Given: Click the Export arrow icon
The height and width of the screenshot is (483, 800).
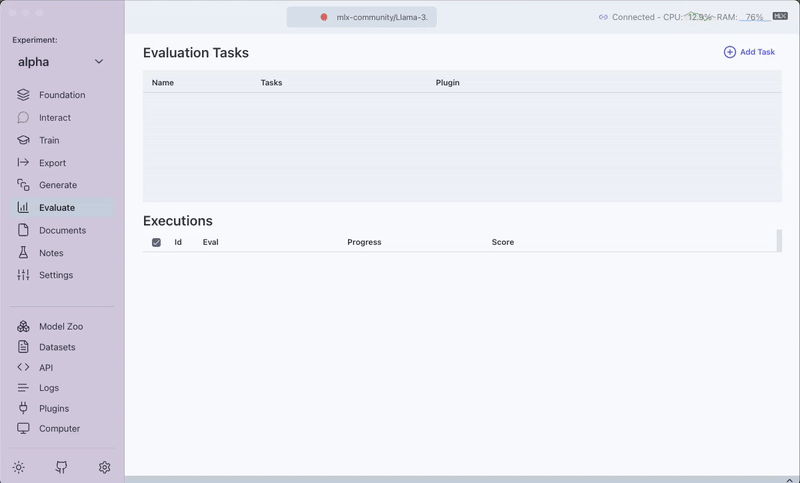Looking at the screenshot, I should [23, 163].
